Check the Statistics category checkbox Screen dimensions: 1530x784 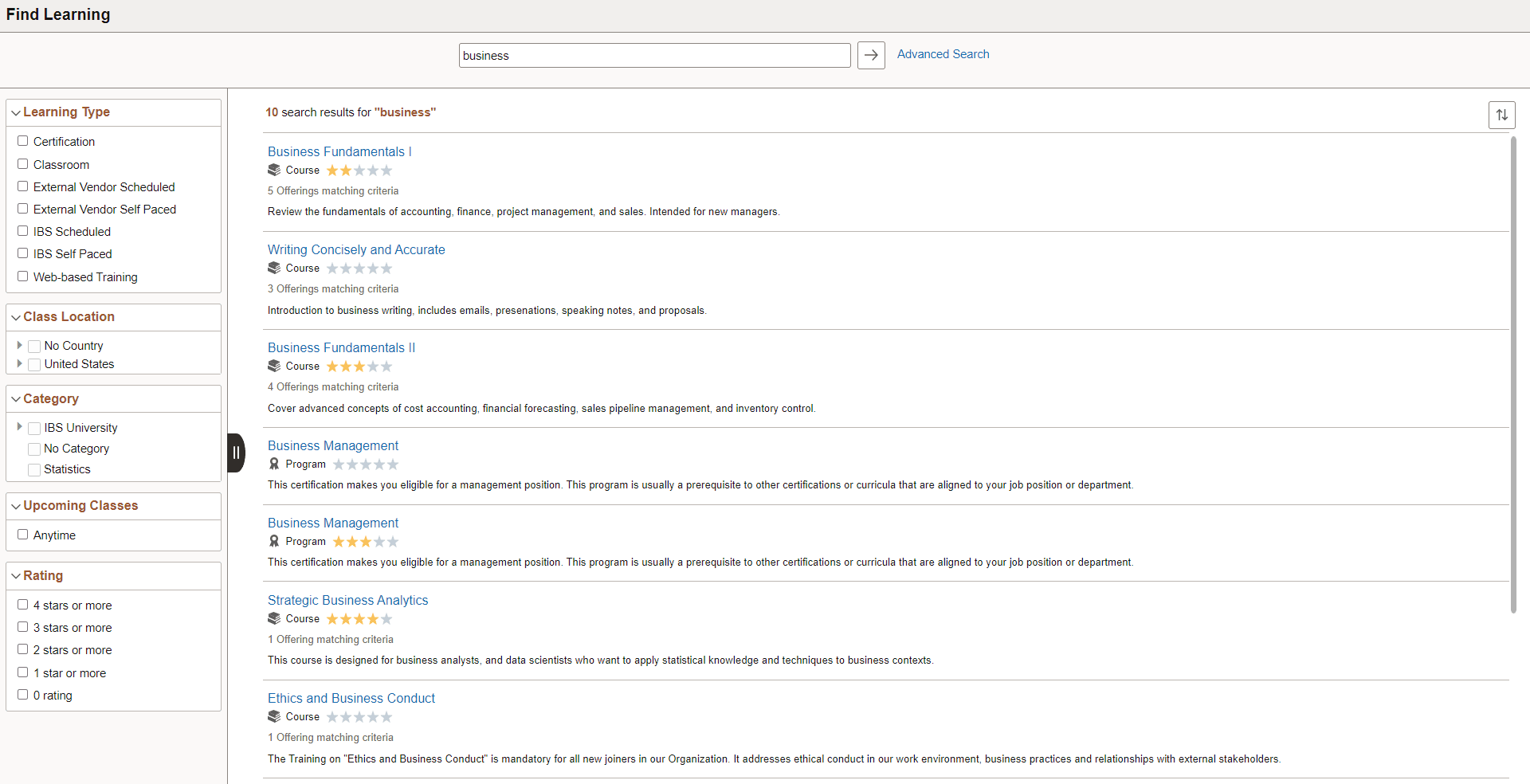34,469
